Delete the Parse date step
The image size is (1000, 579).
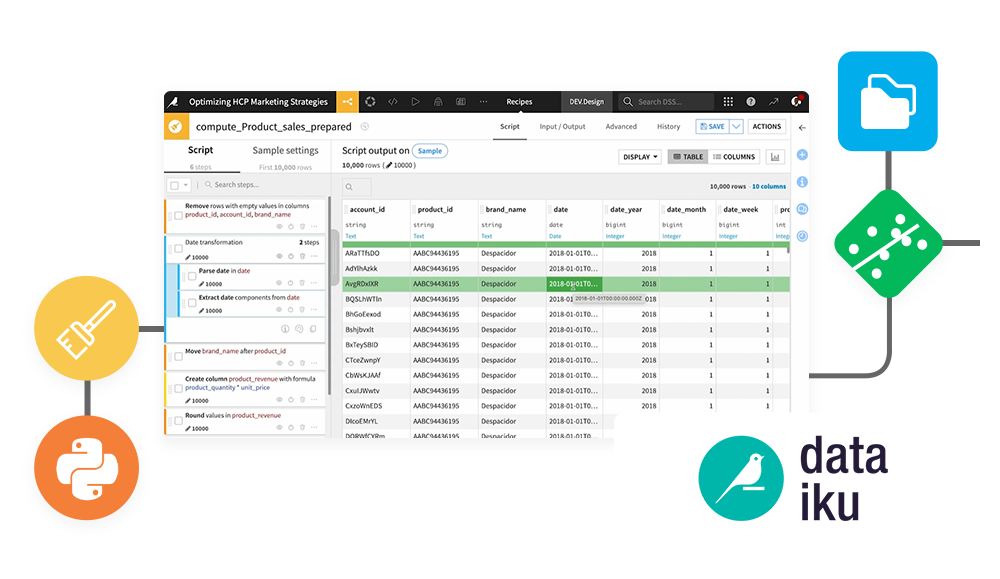coord(302,283)
